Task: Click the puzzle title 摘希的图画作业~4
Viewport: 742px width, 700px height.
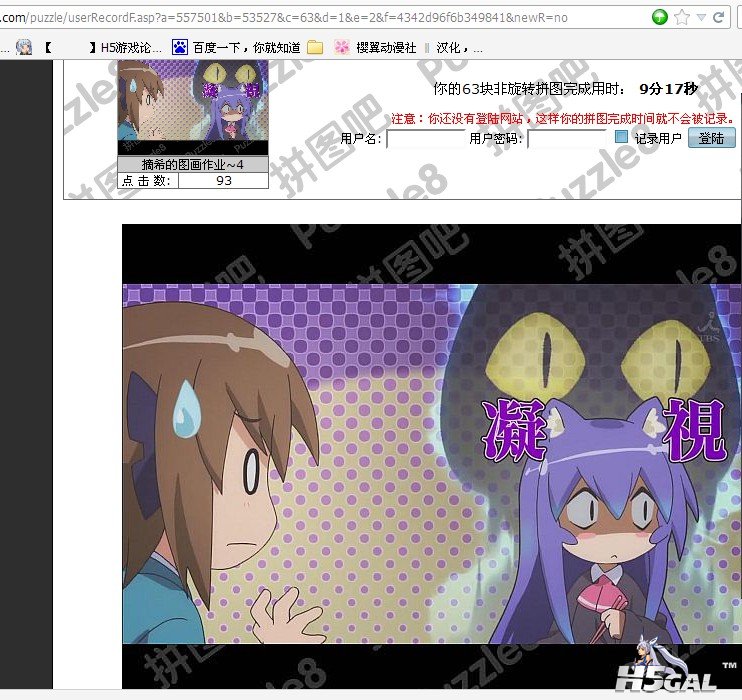Action: [193, 164]
